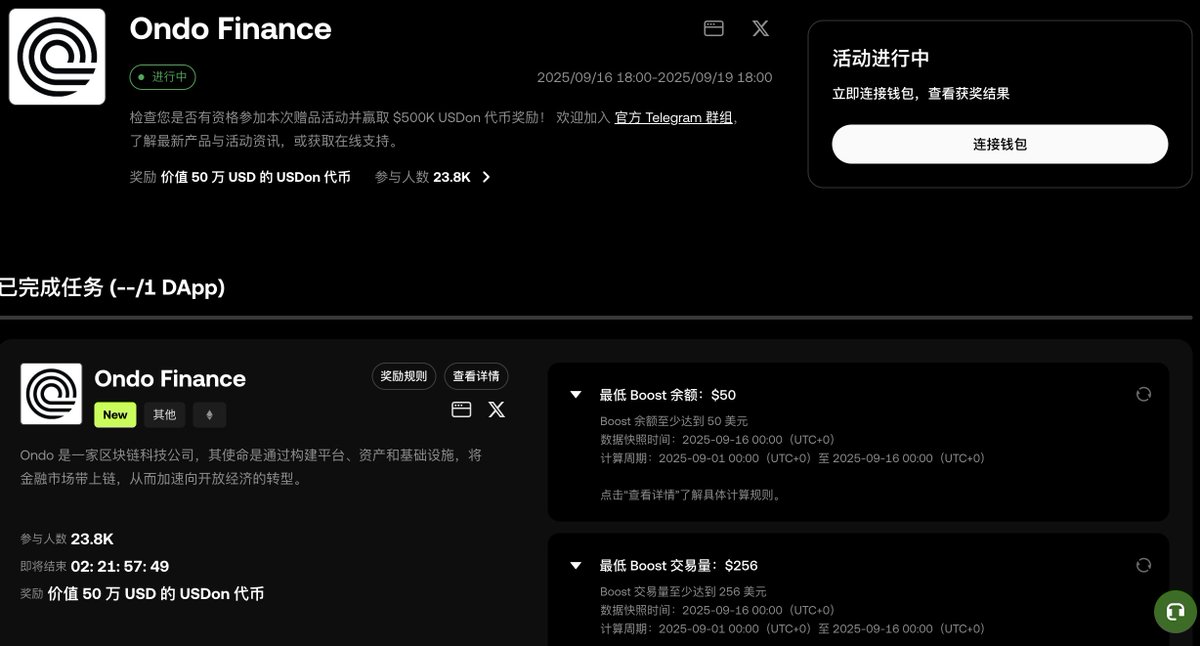
Task: Click the DApp card reward 价值 50 万 USD 的 USDon 代币
Action: [156, 594]
